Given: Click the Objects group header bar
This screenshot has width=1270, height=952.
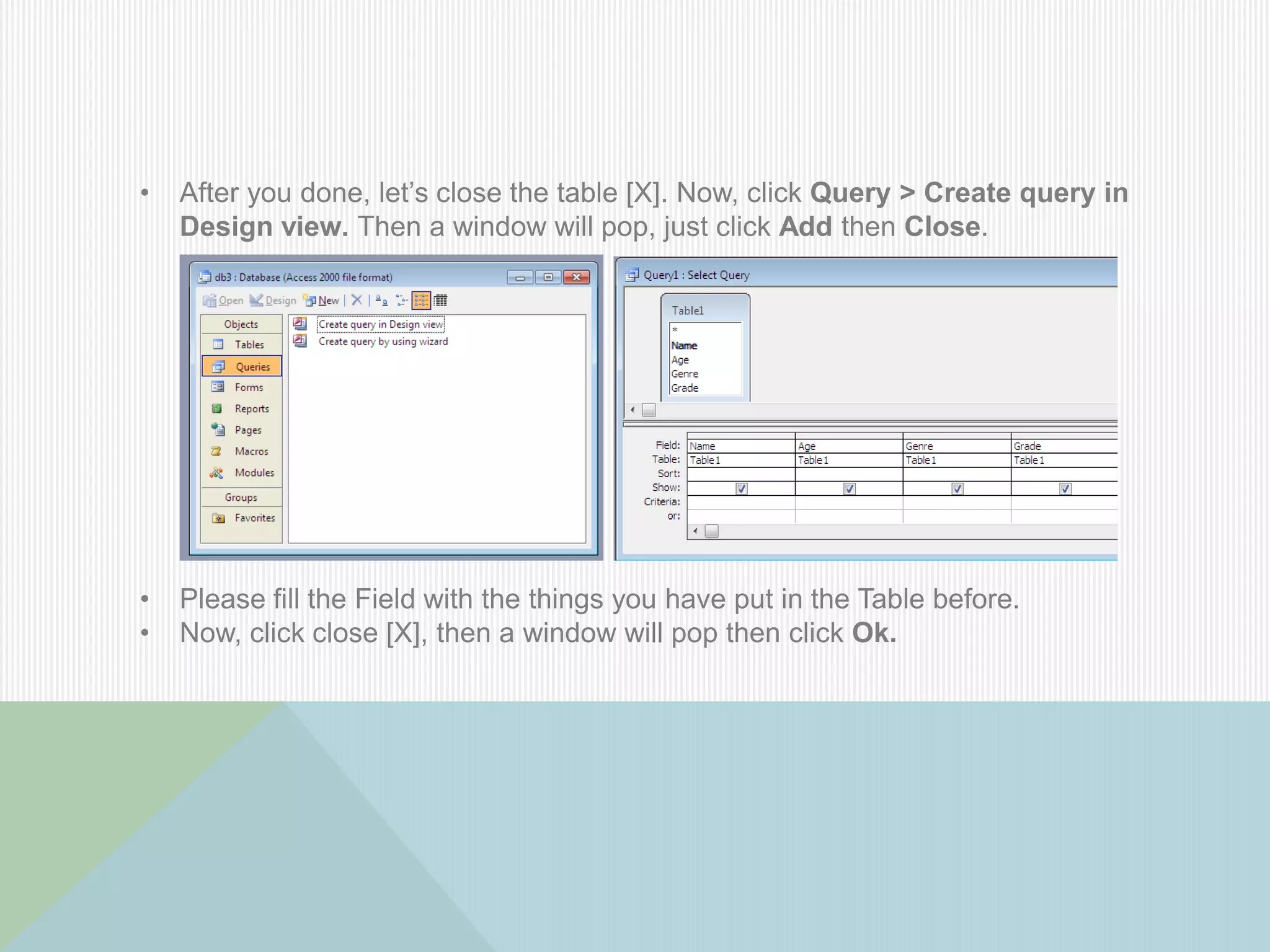Looking at the screenshot, I should (241, 324).
